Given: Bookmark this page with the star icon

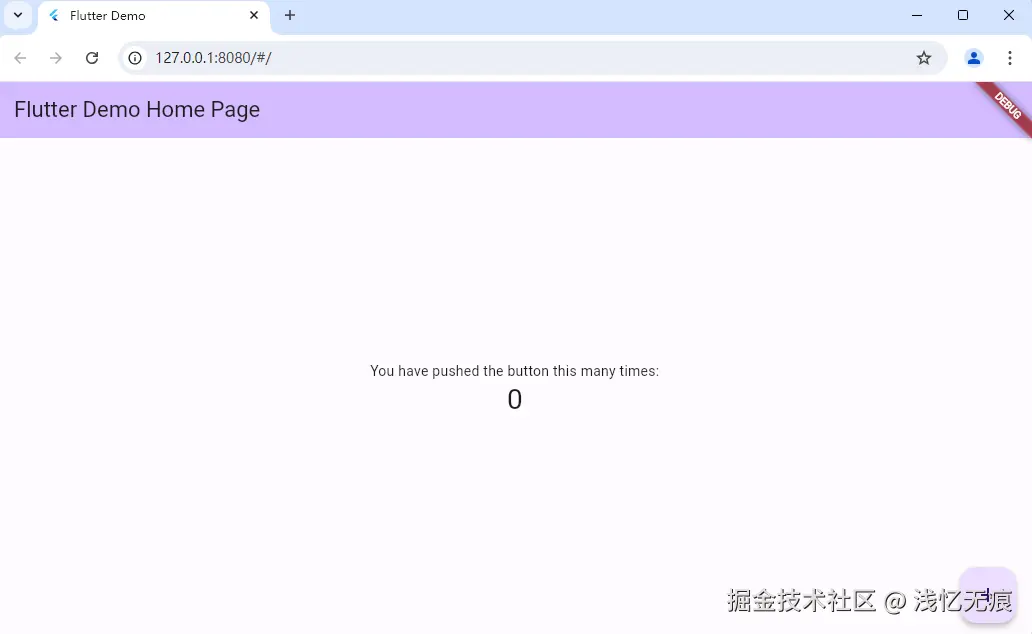Looking at the screenshot, I should (x=924, y=58).
